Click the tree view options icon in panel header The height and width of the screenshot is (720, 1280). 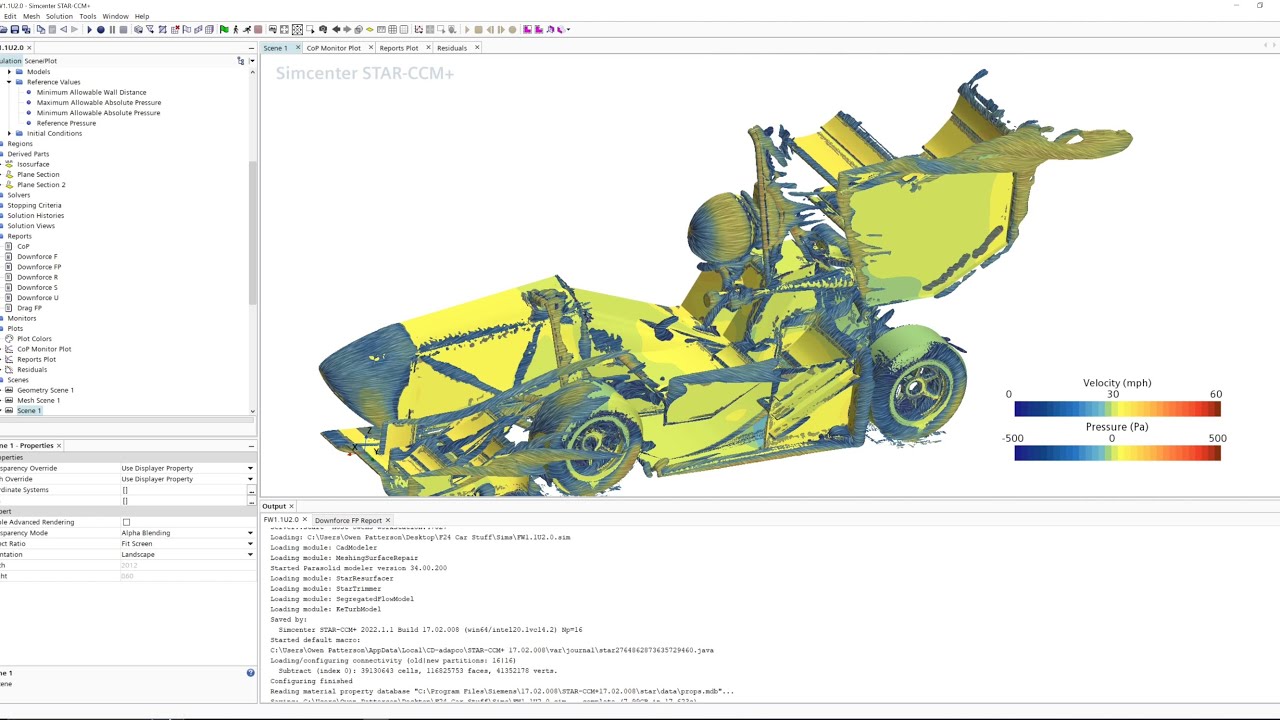pyautogui.click(x=240, y=61)
